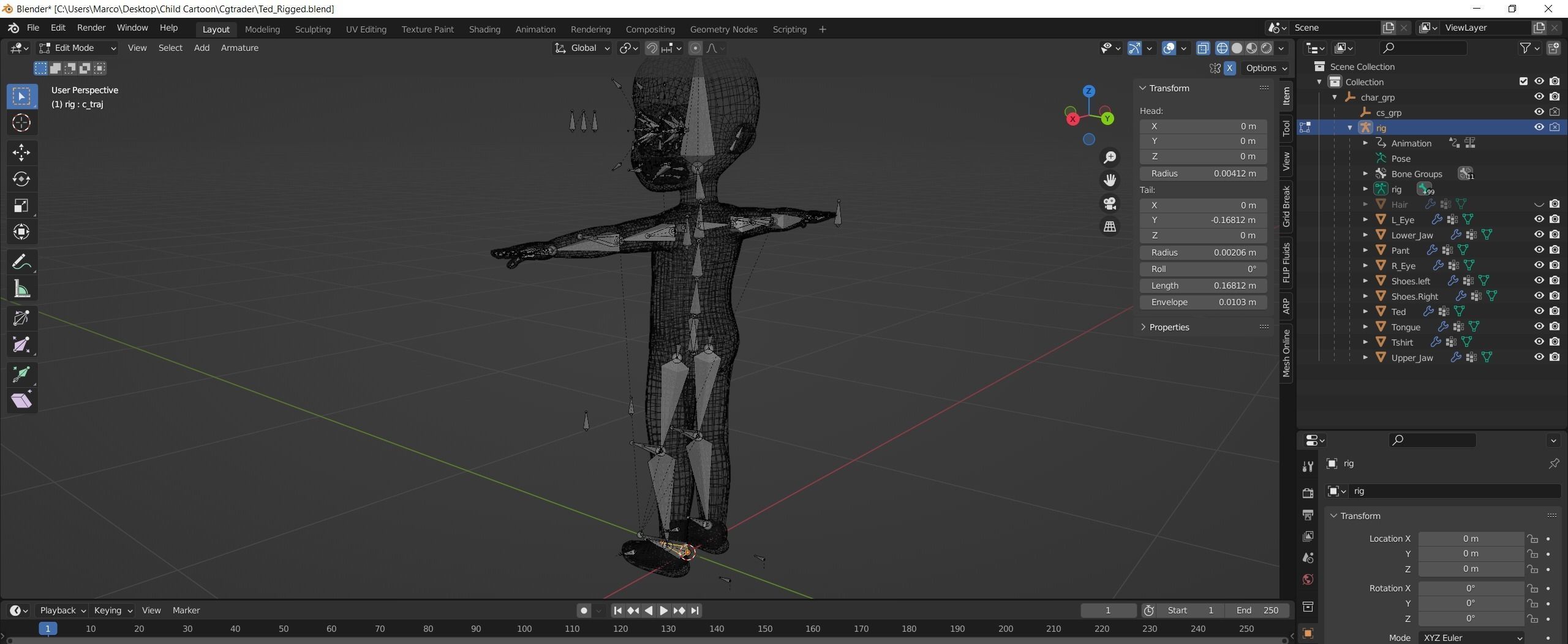Screen dimensions: 1568x644
Task: Open rotation Mode XYZ Euler dropdown
Action: (1471, 638)
